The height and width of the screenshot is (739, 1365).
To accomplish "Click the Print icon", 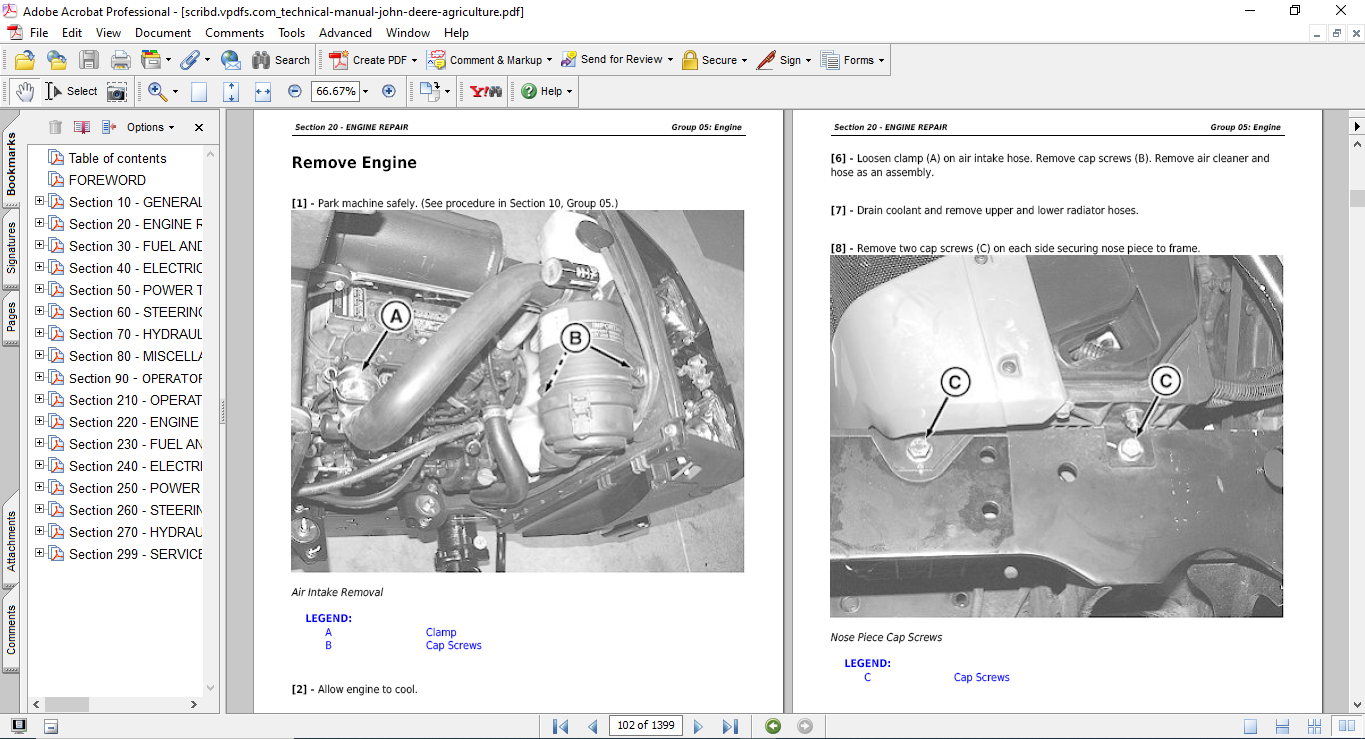I will point(120,59).
